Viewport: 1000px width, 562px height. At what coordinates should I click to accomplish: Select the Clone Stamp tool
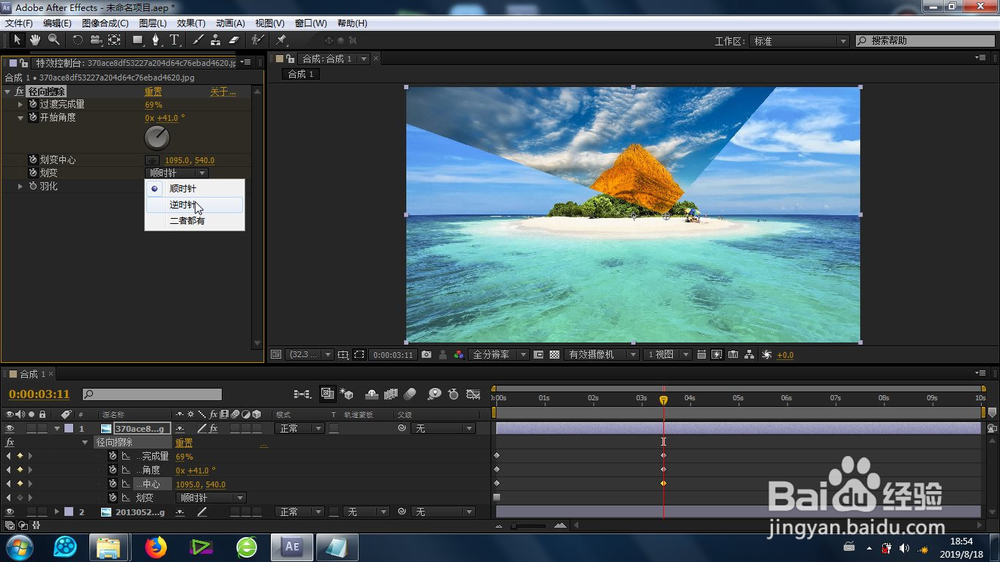(215, 40)
